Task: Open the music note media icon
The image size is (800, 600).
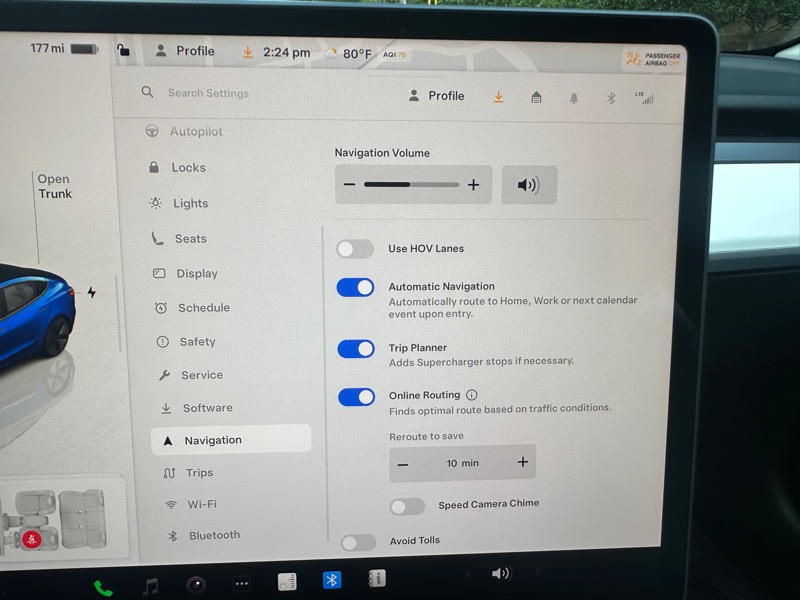Action: pyautogui.click(x=150, y=587)
